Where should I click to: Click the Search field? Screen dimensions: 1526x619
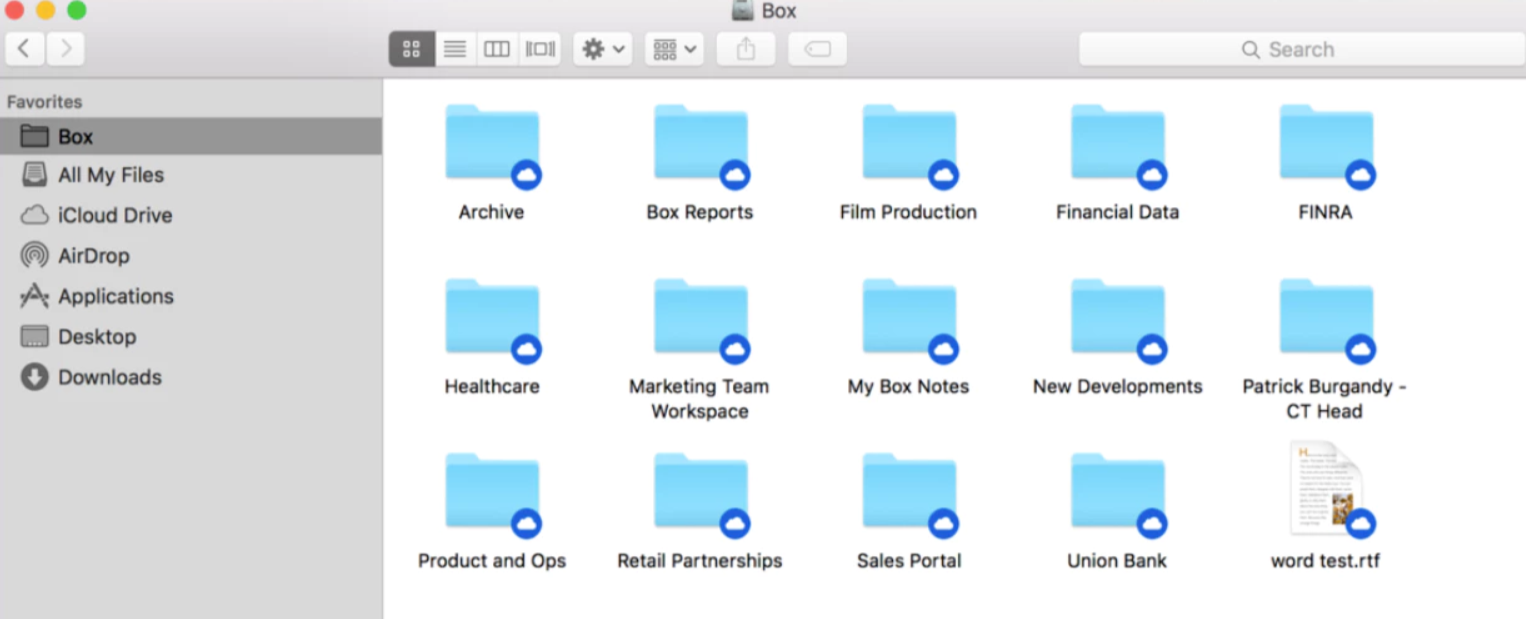click(x=1302, y=49)
